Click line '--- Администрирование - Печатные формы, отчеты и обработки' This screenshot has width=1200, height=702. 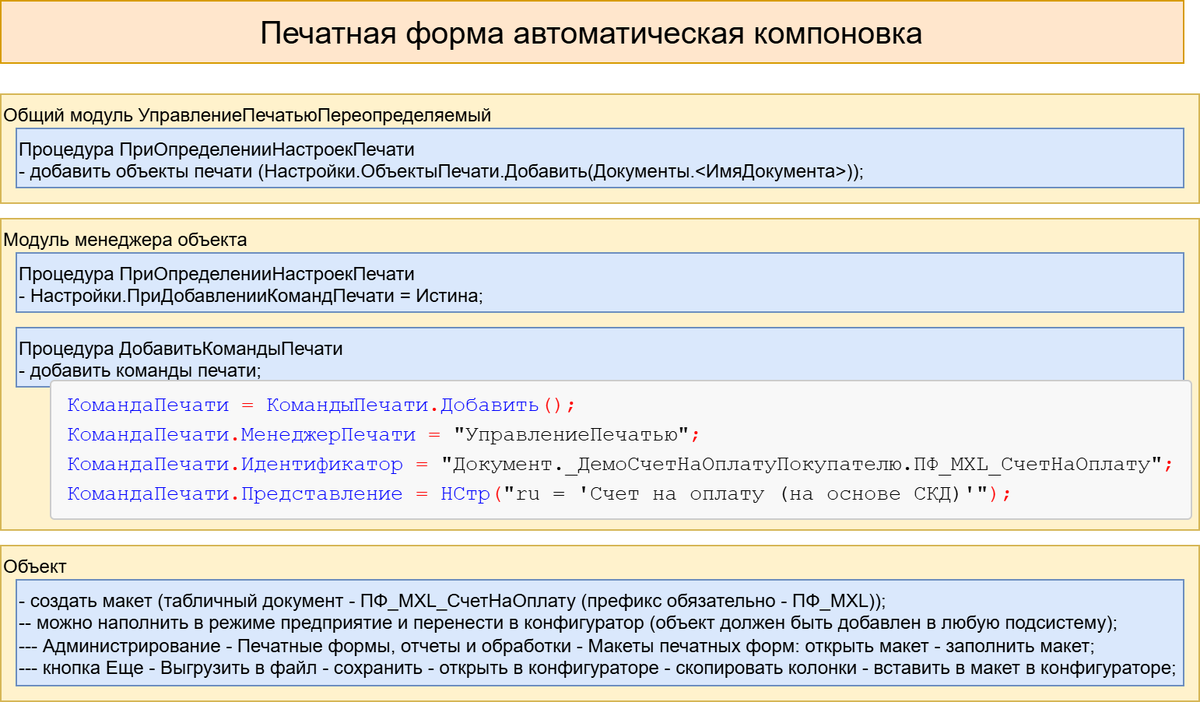pos(558,646)
